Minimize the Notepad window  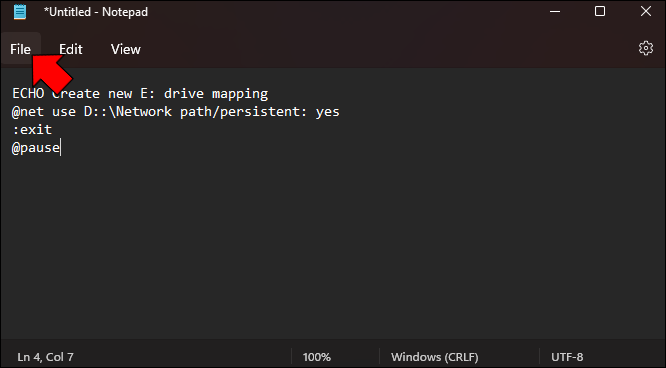[x=555, y=11]
